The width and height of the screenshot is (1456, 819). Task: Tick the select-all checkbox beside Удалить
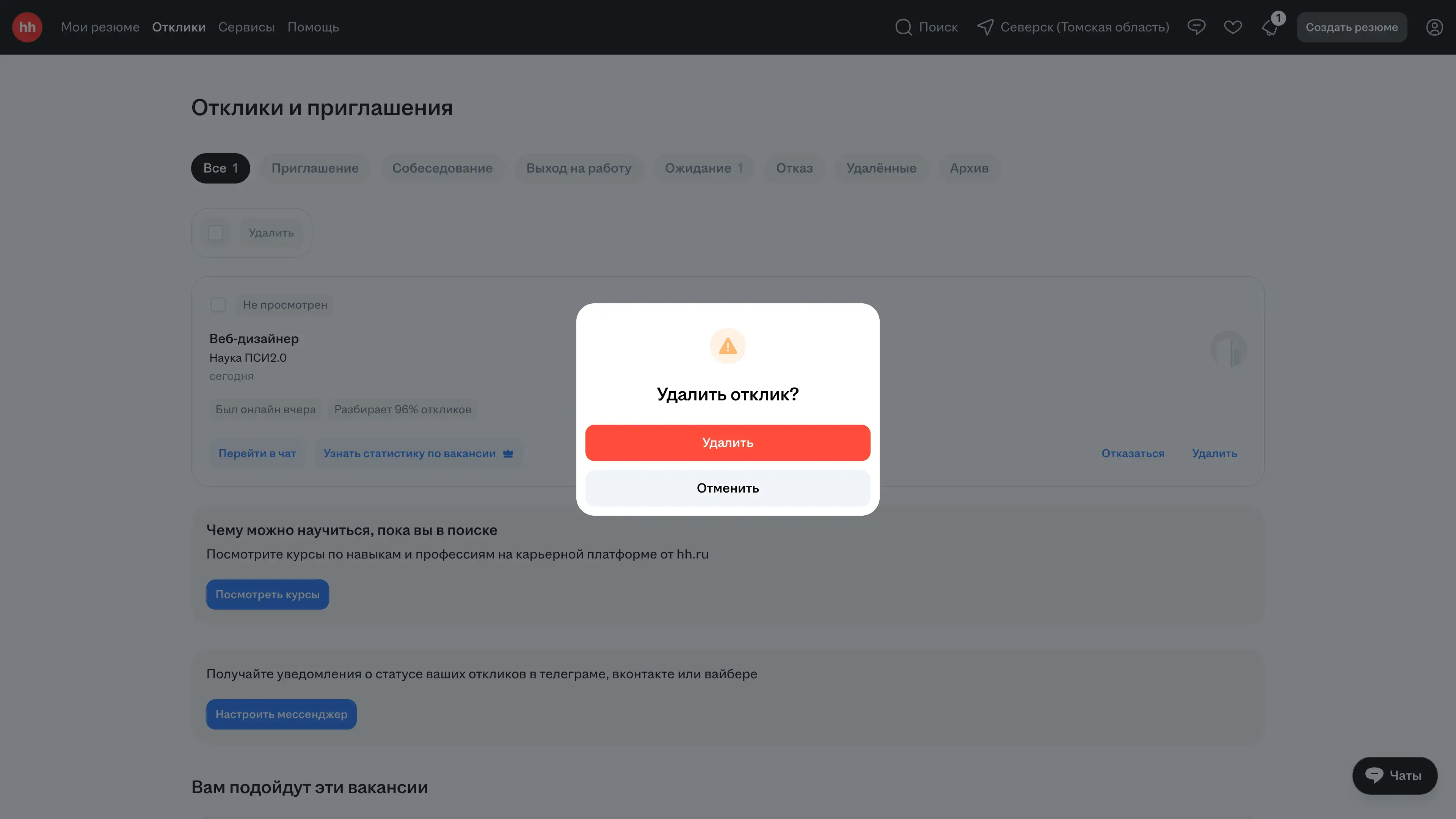pos(215,233)
